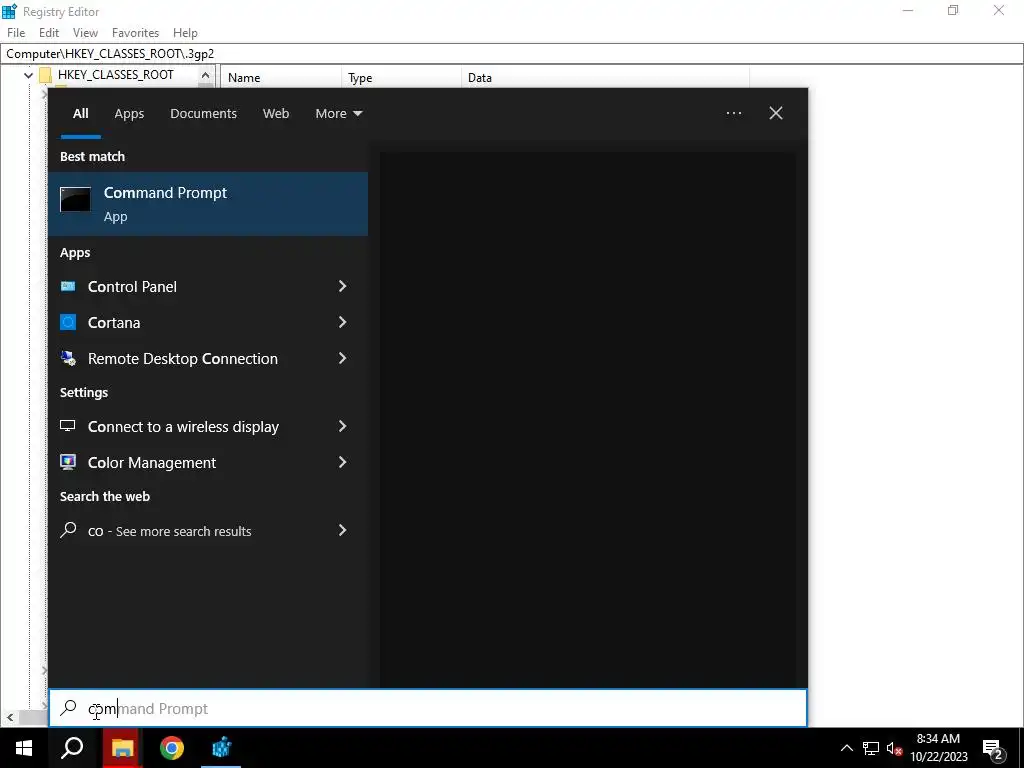Expand Cortana result details arrow

point(342,322)
